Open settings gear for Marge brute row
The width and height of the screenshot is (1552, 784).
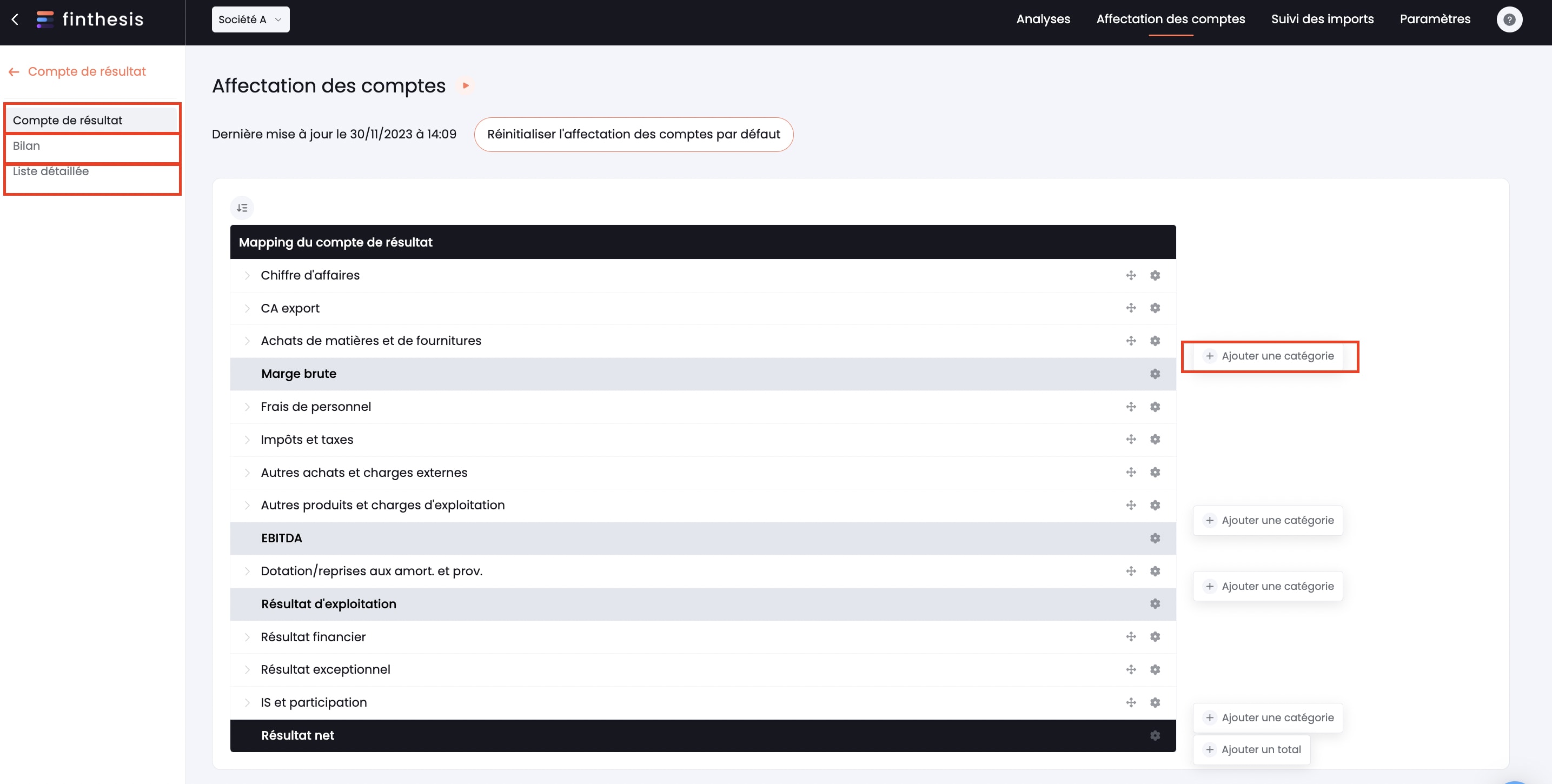tap(1155, 374)
